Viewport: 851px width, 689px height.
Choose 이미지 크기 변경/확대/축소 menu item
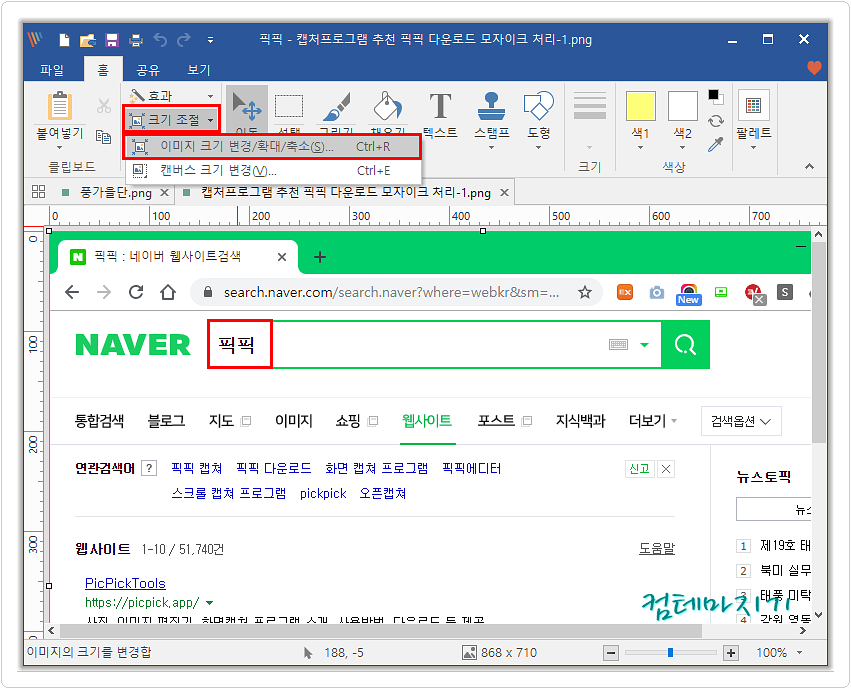coord(272,146)
